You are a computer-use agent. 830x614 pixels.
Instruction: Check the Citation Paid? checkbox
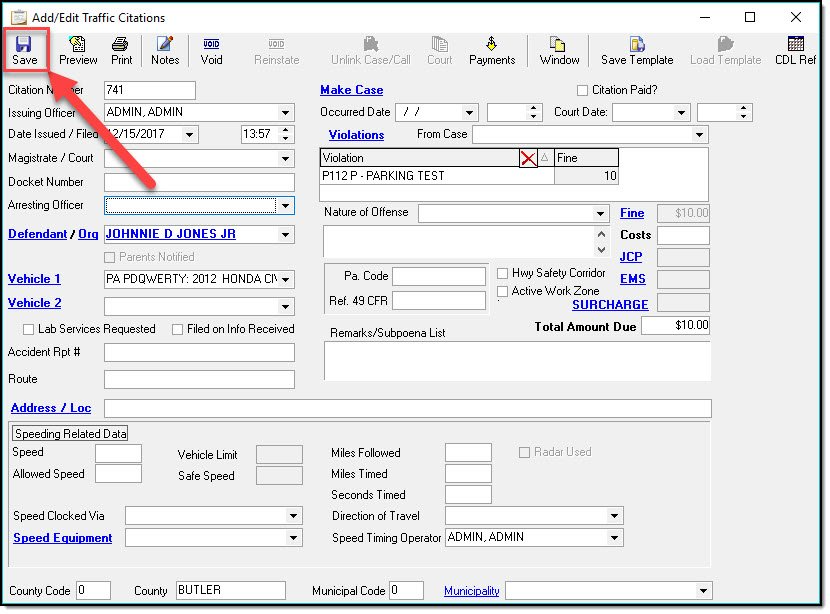coord(583,90)
